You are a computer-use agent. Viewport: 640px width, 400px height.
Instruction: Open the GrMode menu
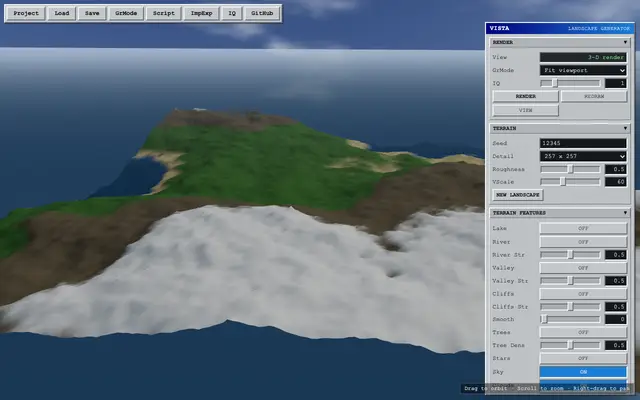[x=126, y=13]
